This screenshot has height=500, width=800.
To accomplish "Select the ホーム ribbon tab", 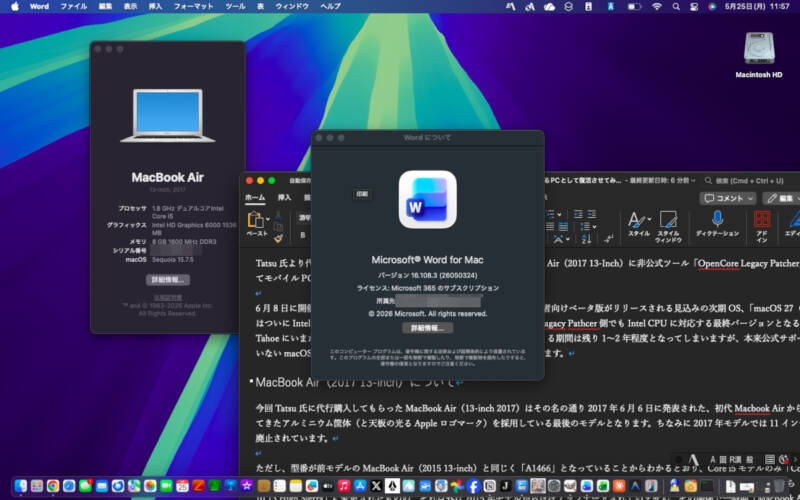I will 255,197.
